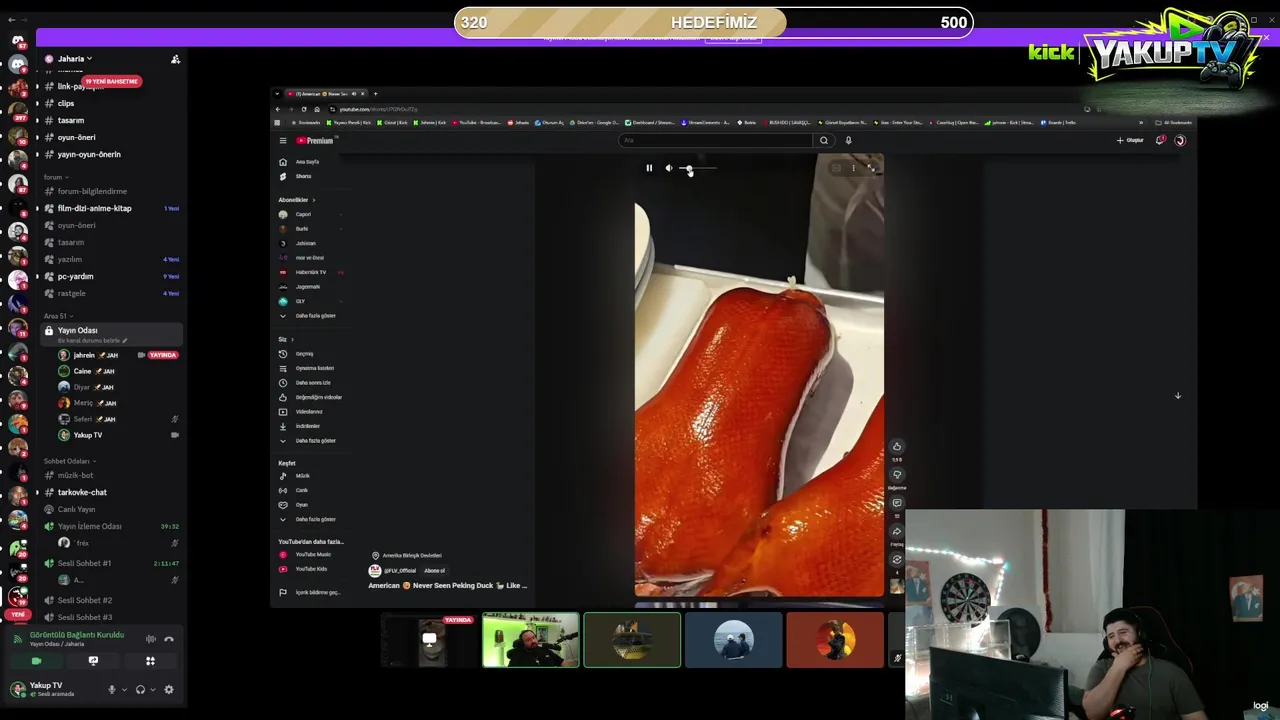Image resolution: width=1280 pixels, height=720 pixels.
Task: Open the Shorts three-dot options menu
Action: coord(853,168)
